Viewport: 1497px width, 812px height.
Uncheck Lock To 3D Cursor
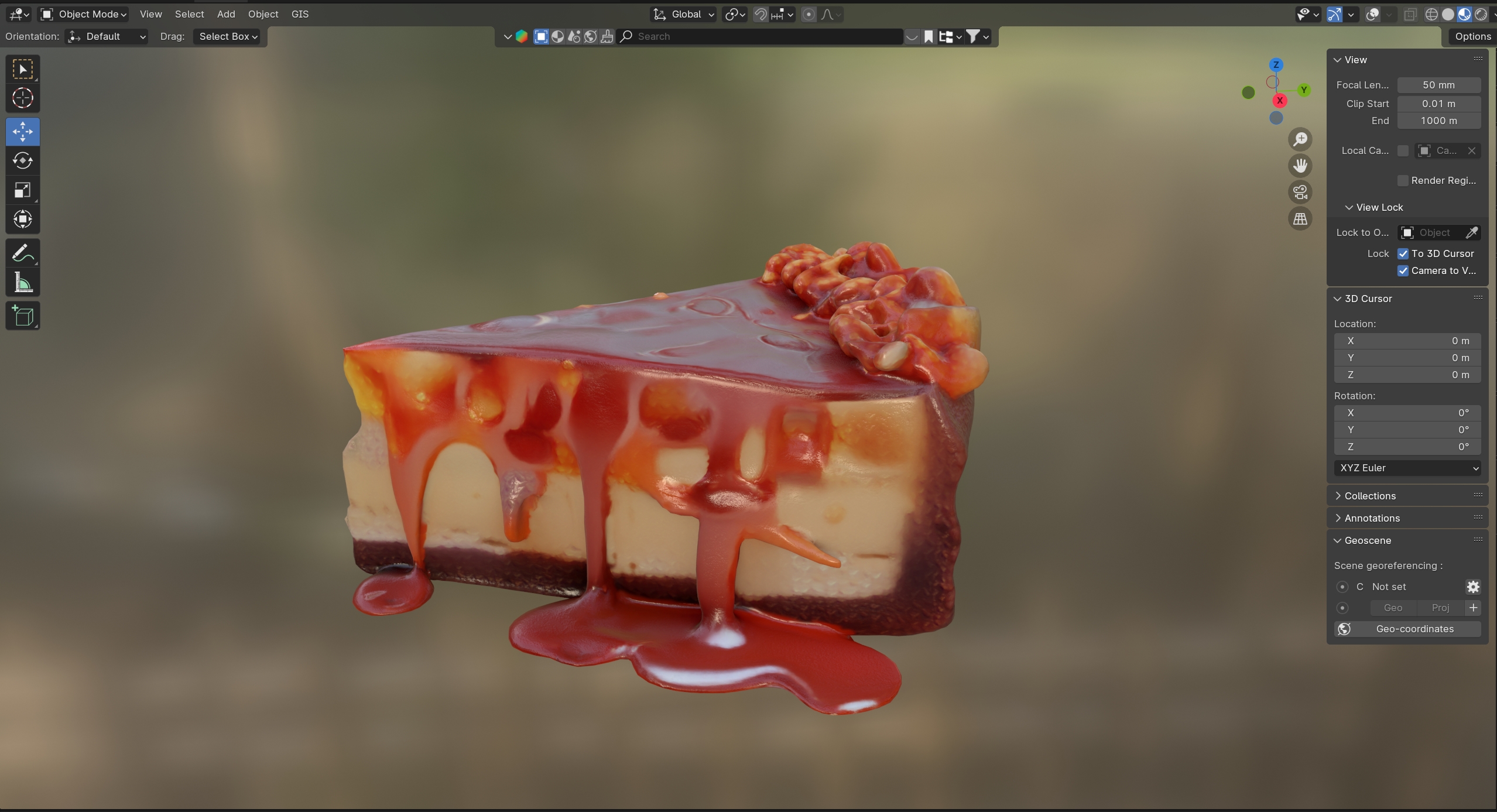[1403, 253]
